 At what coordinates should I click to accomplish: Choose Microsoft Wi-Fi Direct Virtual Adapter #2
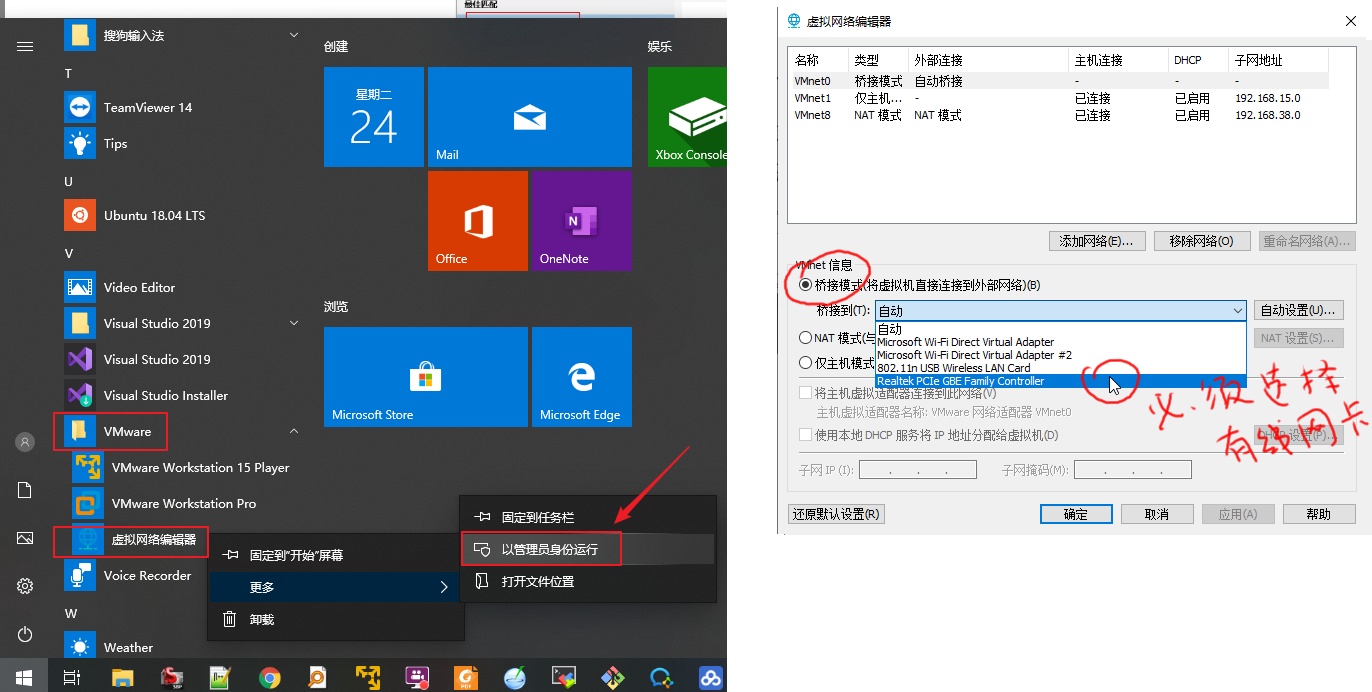pyautogui.click(x=1061, y=355)
